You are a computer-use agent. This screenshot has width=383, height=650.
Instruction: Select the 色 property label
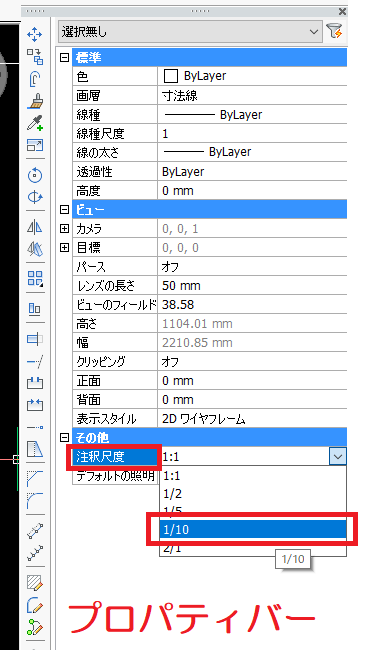coord(115,76)
